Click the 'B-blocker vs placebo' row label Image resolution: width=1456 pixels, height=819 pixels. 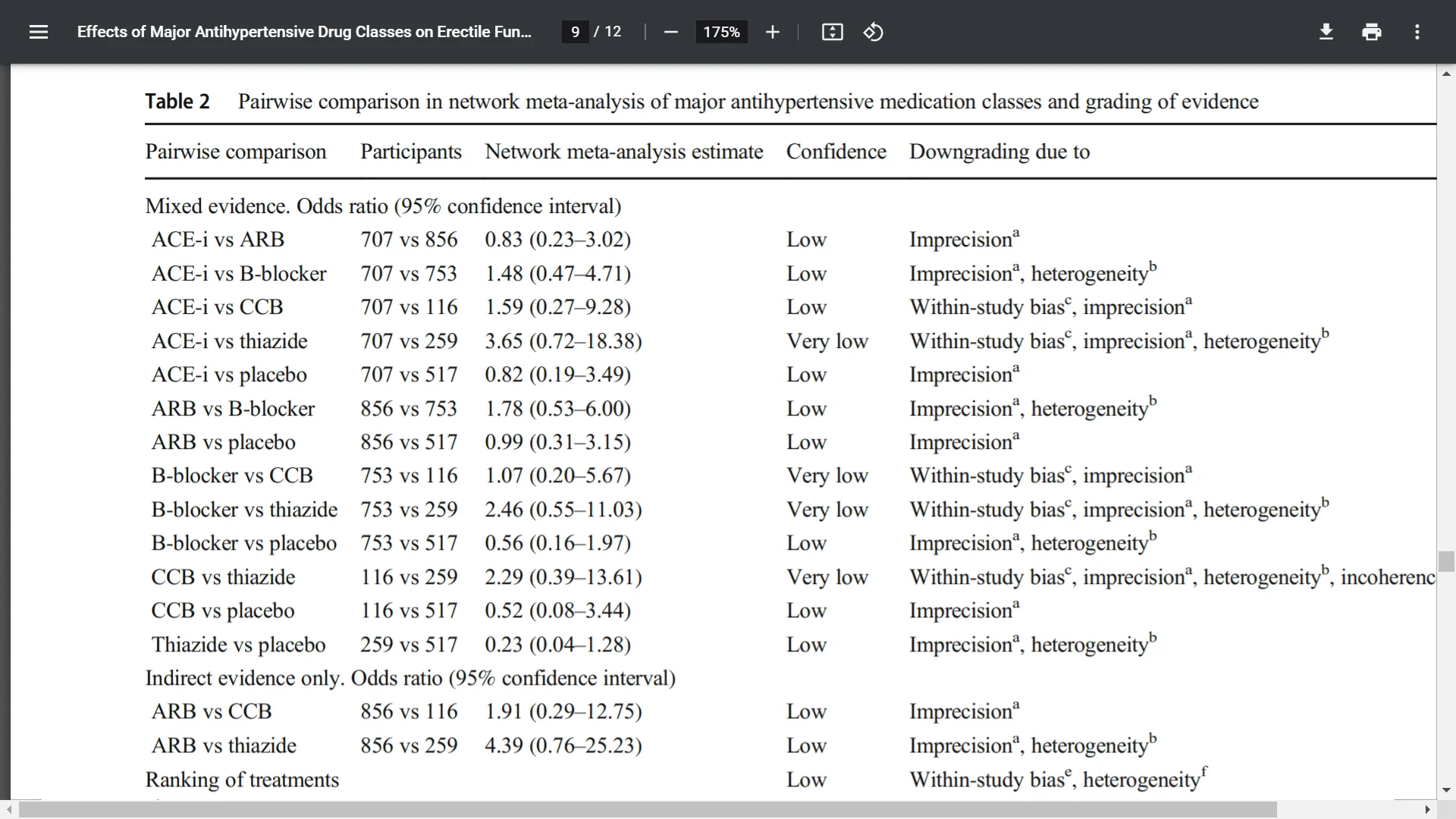point(243,543)
